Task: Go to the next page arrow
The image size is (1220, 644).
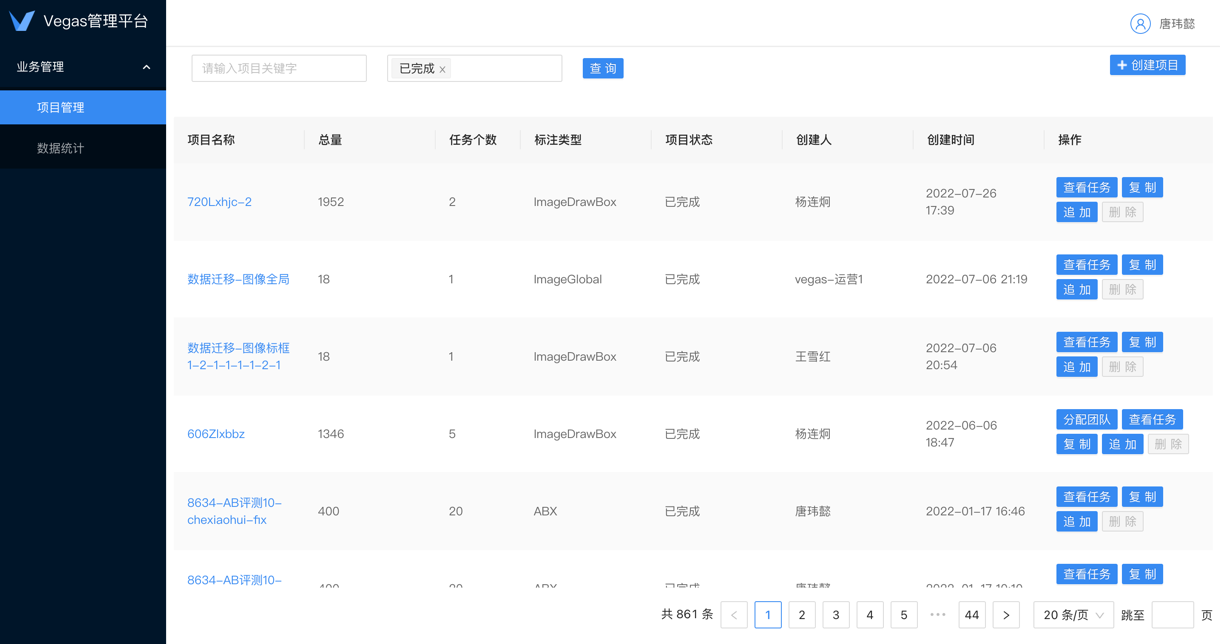Action: tap(1006, 615)
